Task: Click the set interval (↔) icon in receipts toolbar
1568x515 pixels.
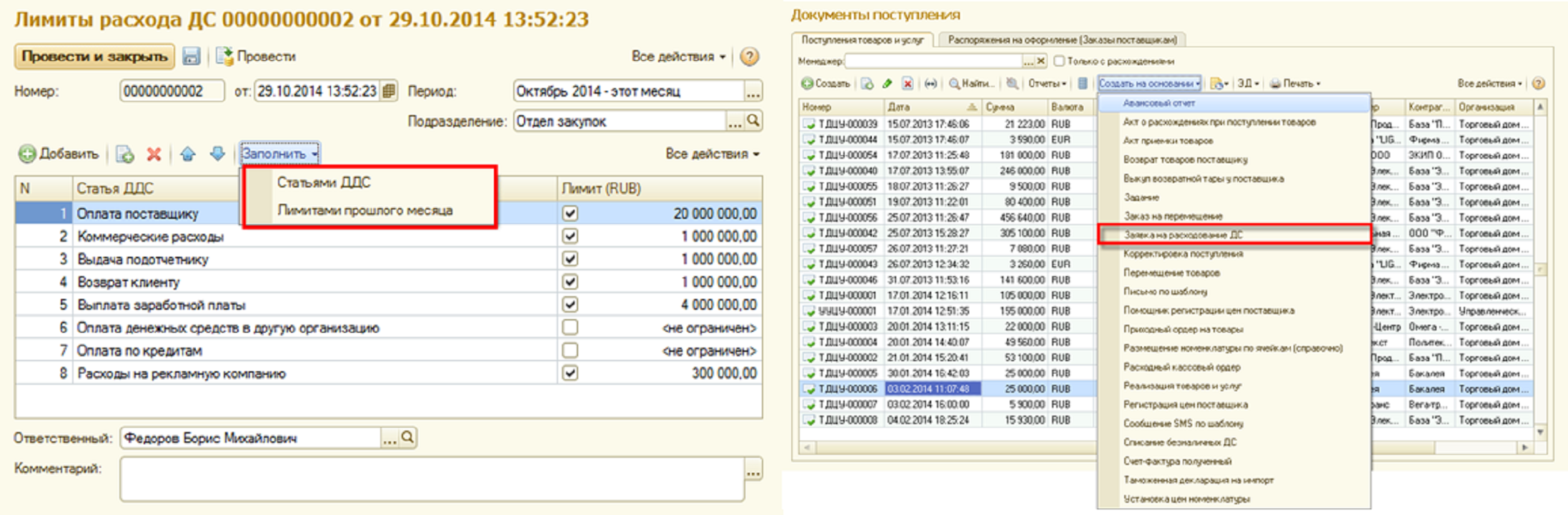Action: click(931, 84)
